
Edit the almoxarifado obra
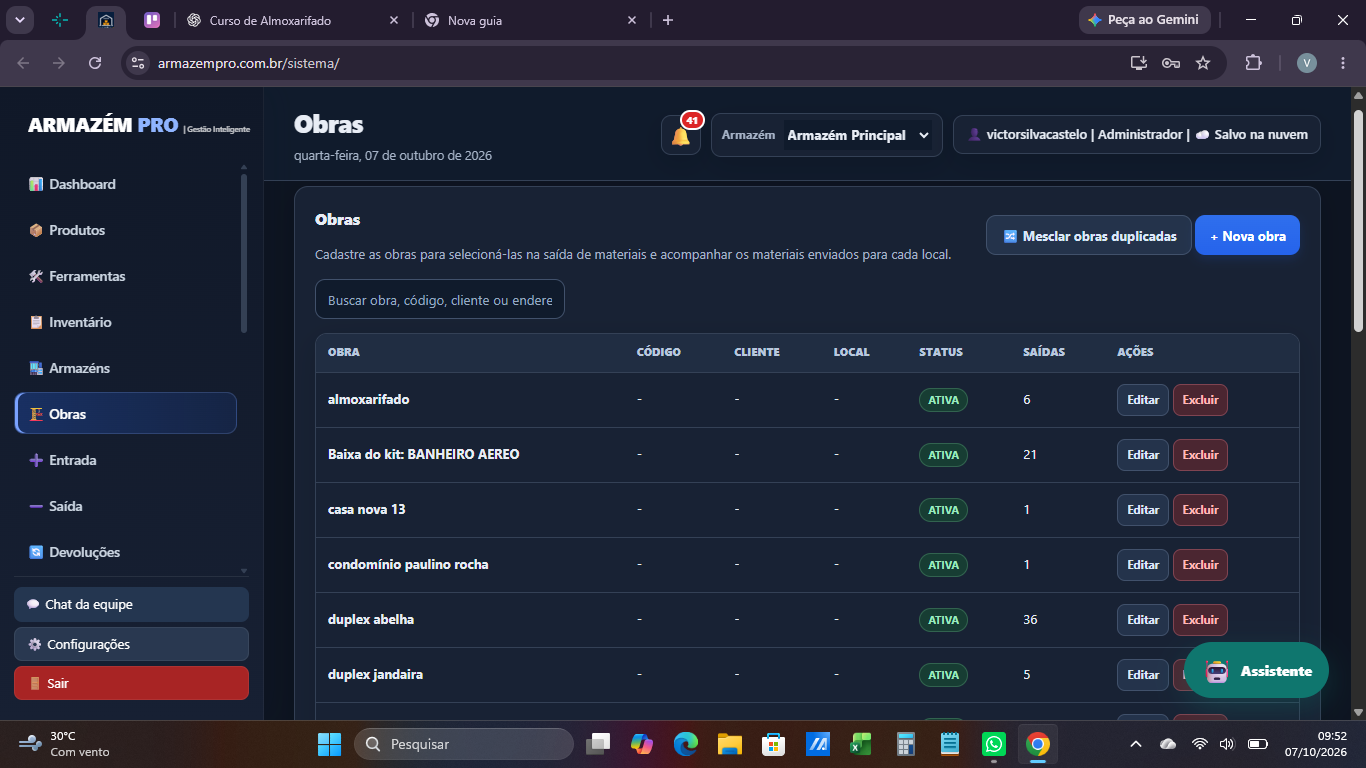click(1143, 400)
